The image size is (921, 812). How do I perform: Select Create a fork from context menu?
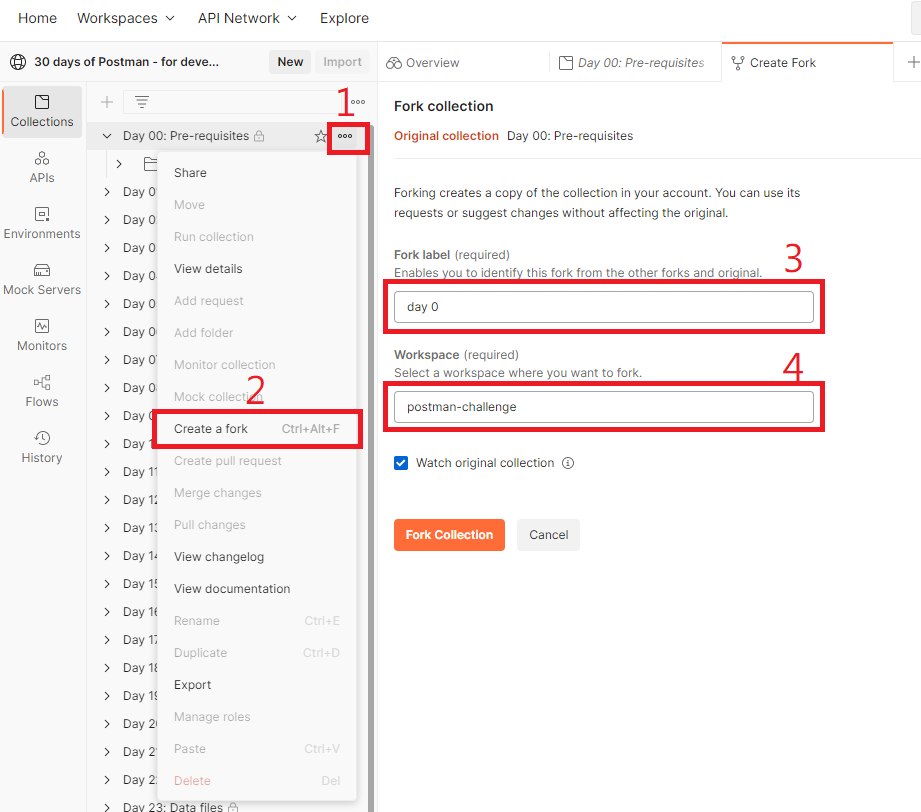click(257, 429)
